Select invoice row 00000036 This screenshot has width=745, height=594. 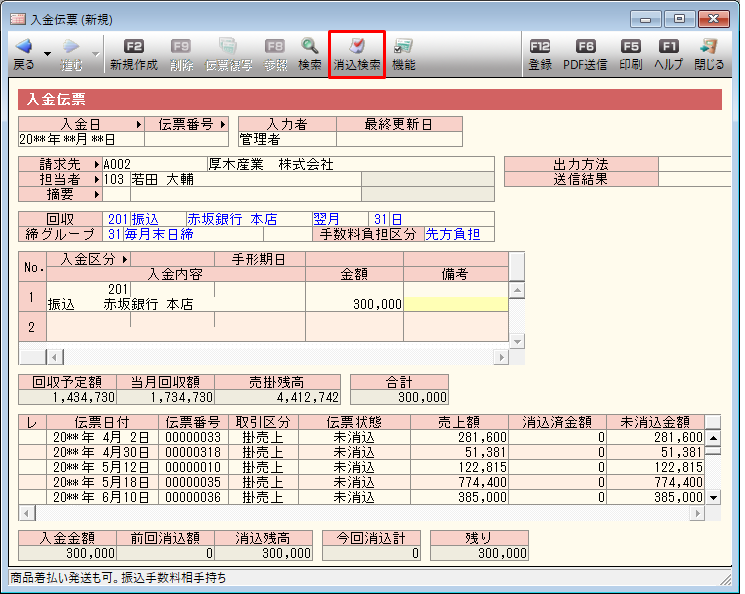tap(361, 498)
